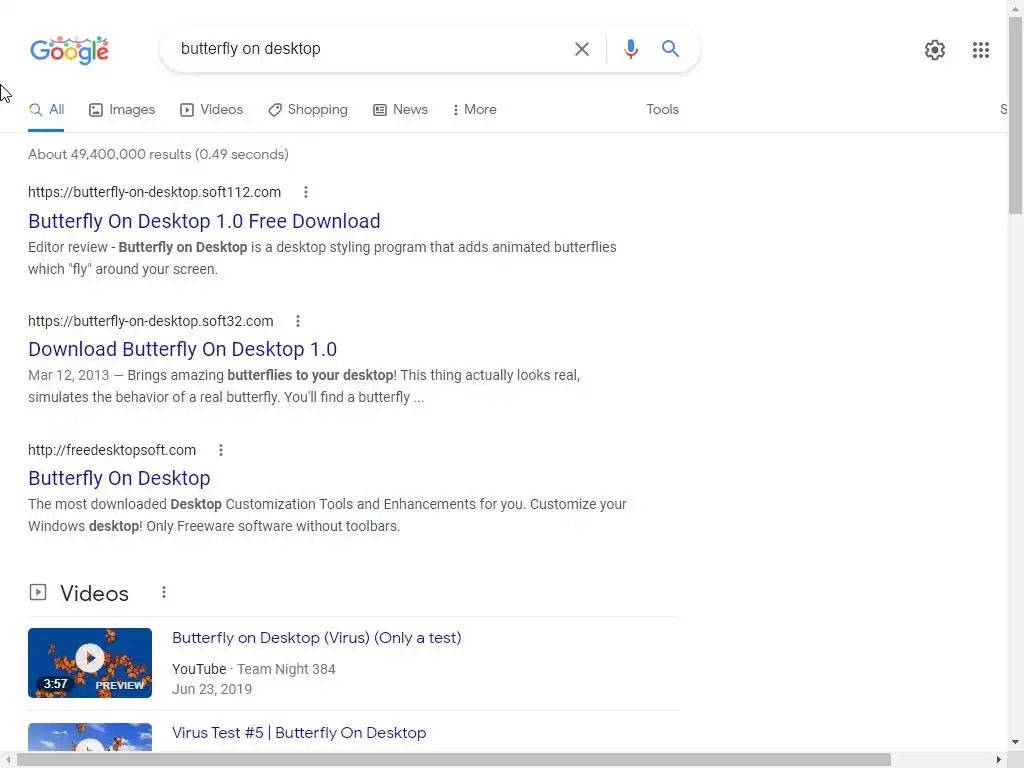This screenshot has width=1024, height=768.
Task: Play the 3:57 video thumbnail preview
Action: [90, 663]
